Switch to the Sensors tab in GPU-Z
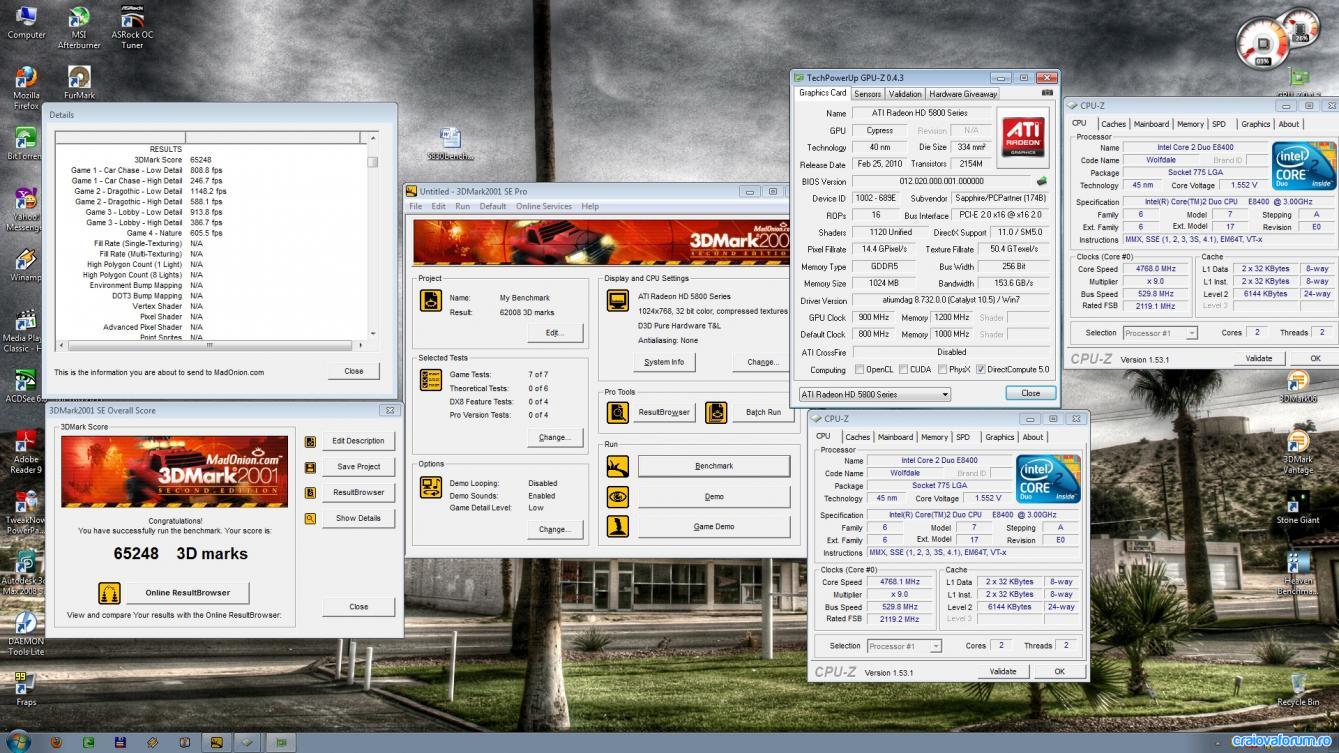1339x753 pixels. tap(867, 94)
